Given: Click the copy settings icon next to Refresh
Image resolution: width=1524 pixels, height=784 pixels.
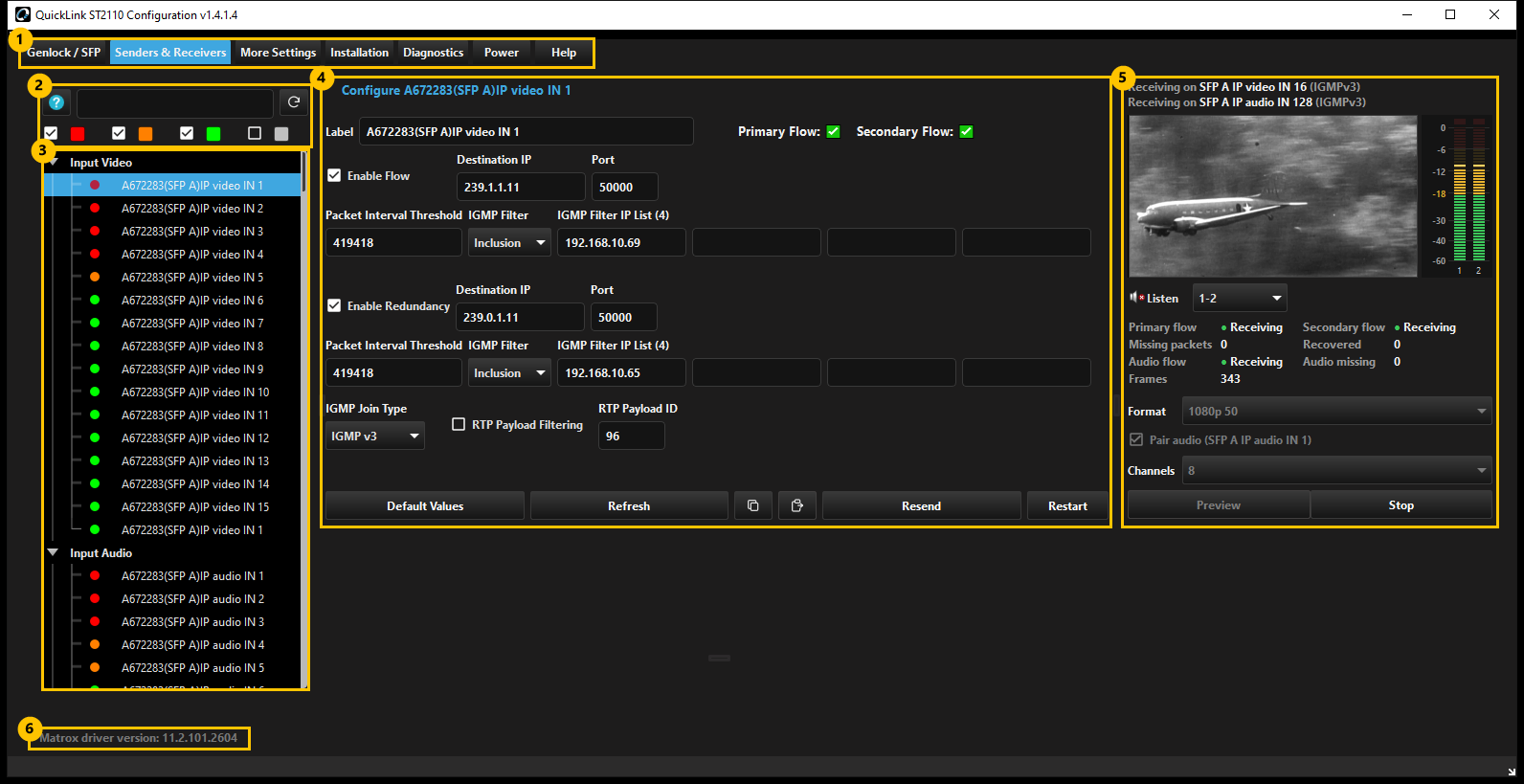Looking at the screenshot, I should 753,505.
